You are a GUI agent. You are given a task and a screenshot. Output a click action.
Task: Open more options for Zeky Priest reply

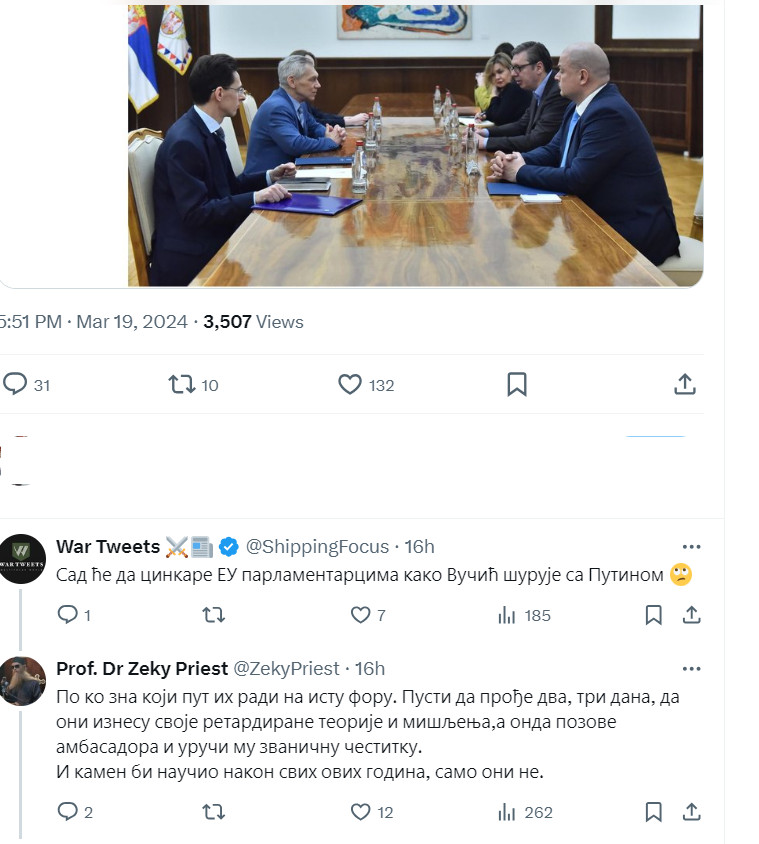click(x=691, y=668)
